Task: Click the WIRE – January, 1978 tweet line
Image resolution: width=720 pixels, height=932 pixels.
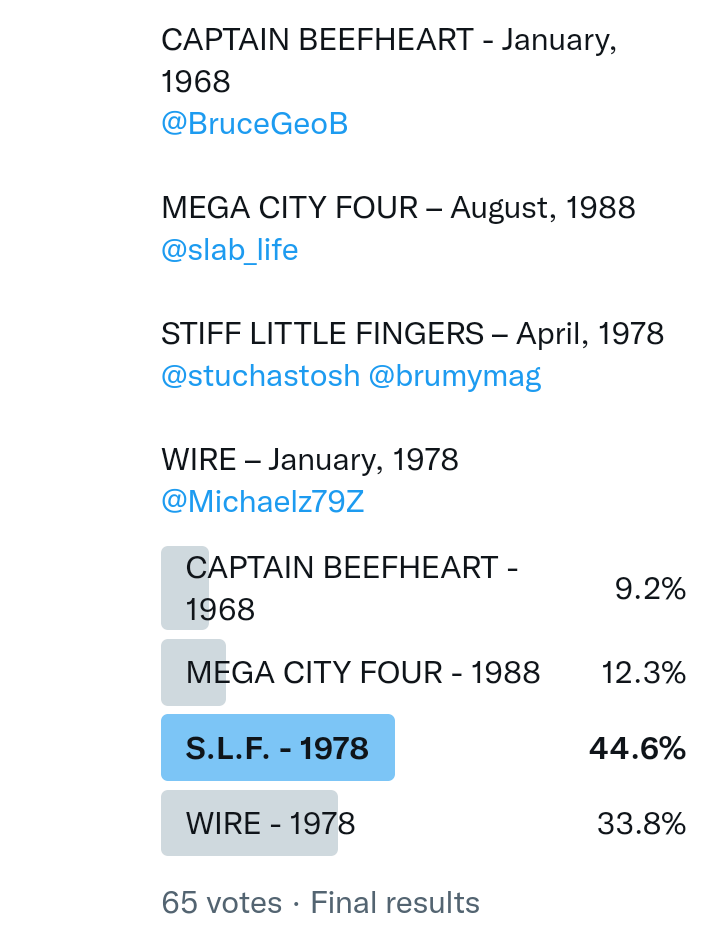Action: (309, 460)
